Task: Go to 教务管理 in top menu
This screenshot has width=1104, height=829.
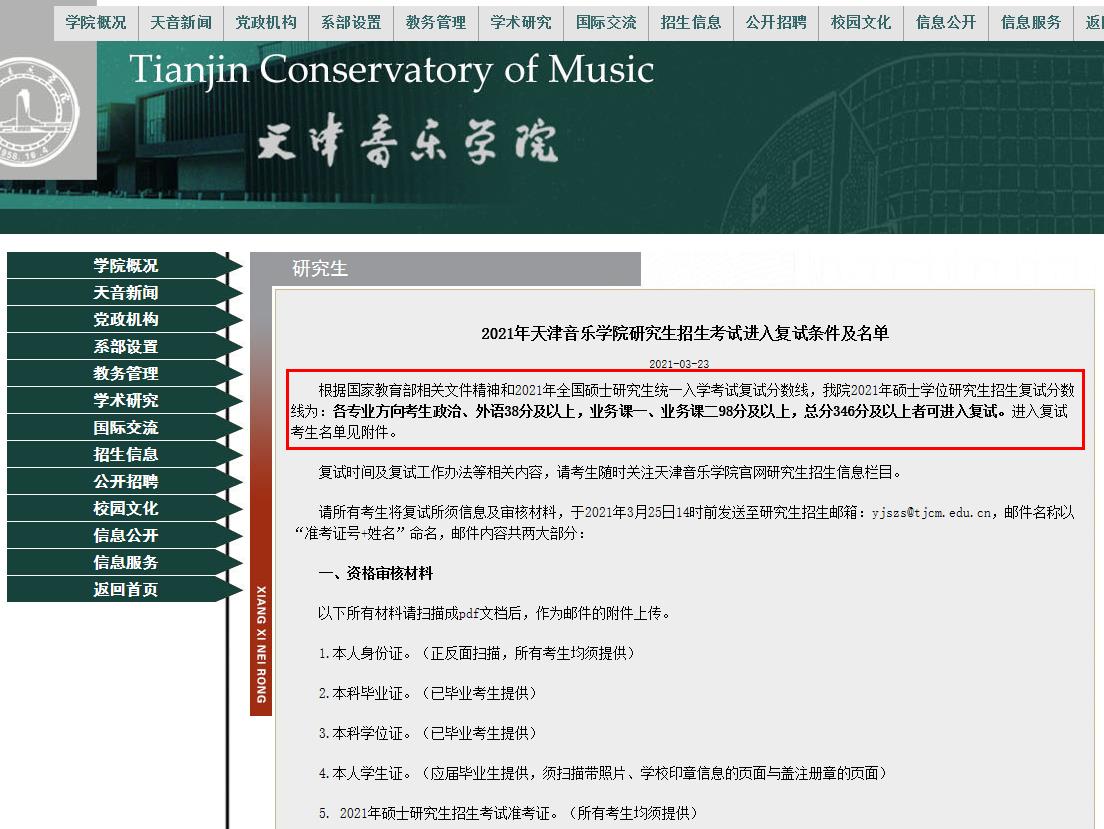Action: point(436,22)
